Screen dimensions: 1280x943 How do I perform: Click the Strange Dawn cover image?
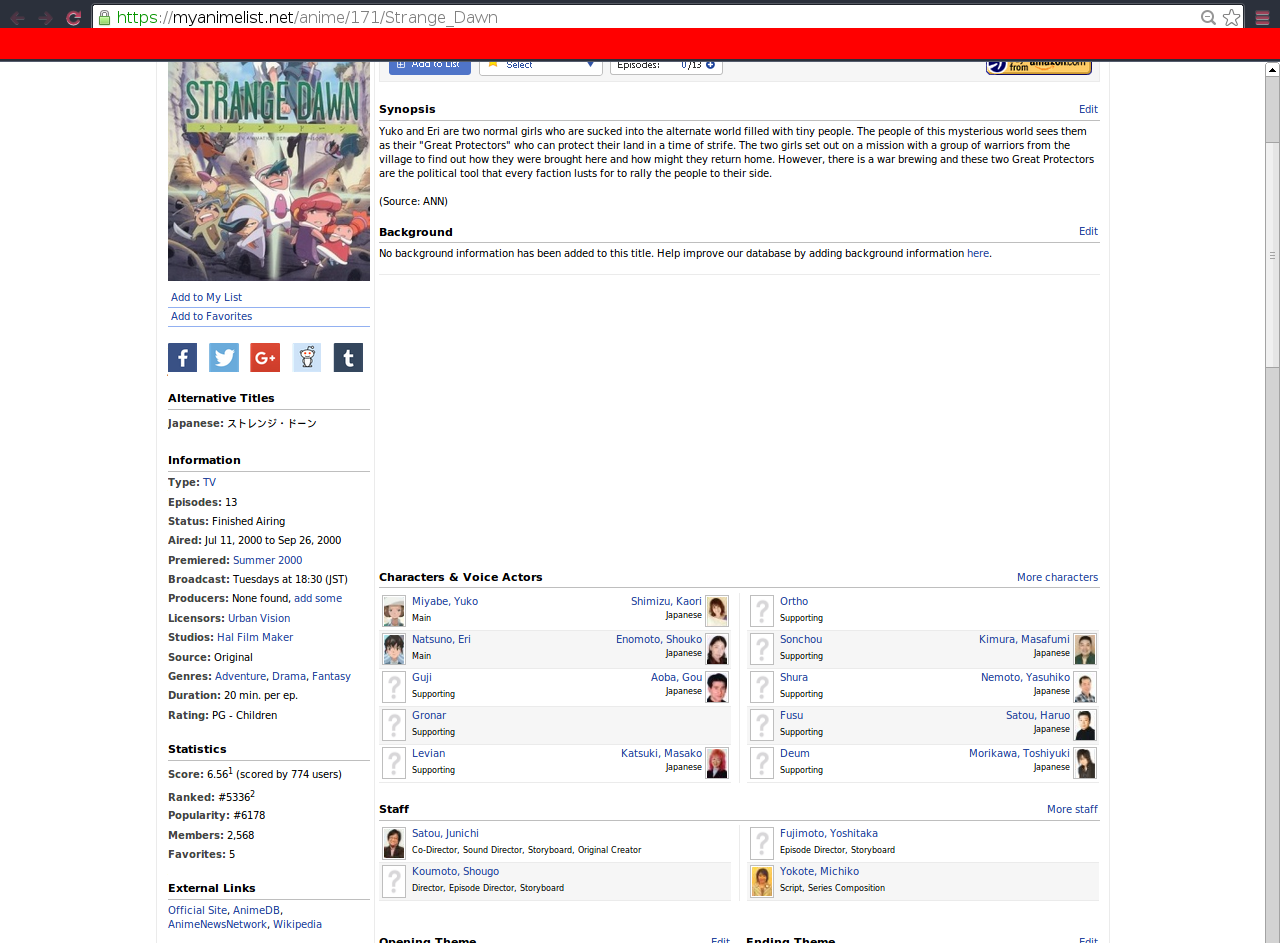pos(269,172)
